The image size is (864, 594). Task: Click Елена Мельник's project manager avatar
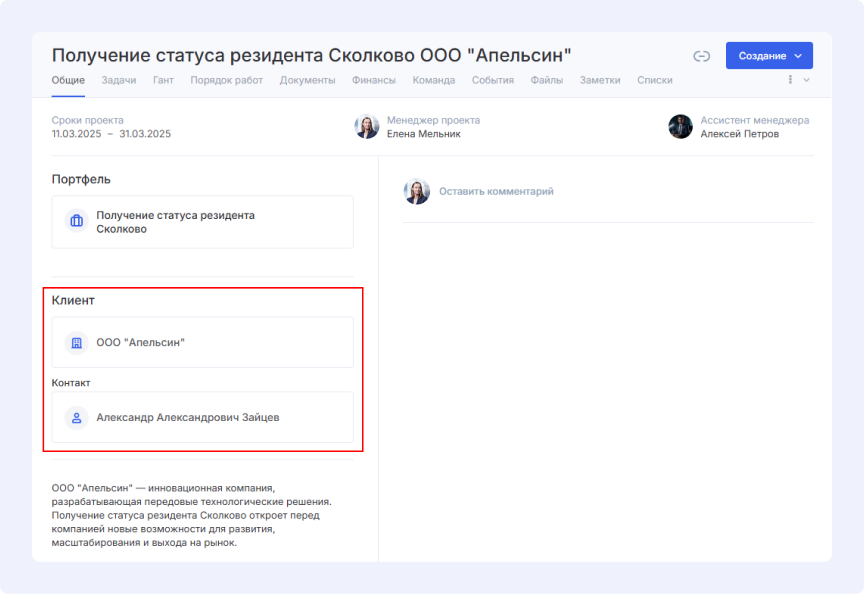(367, 127)
